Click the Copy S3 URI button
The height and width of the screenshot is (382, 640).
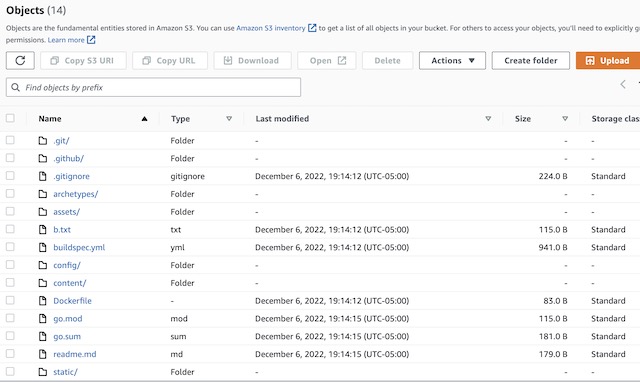[x=83, y=60]
